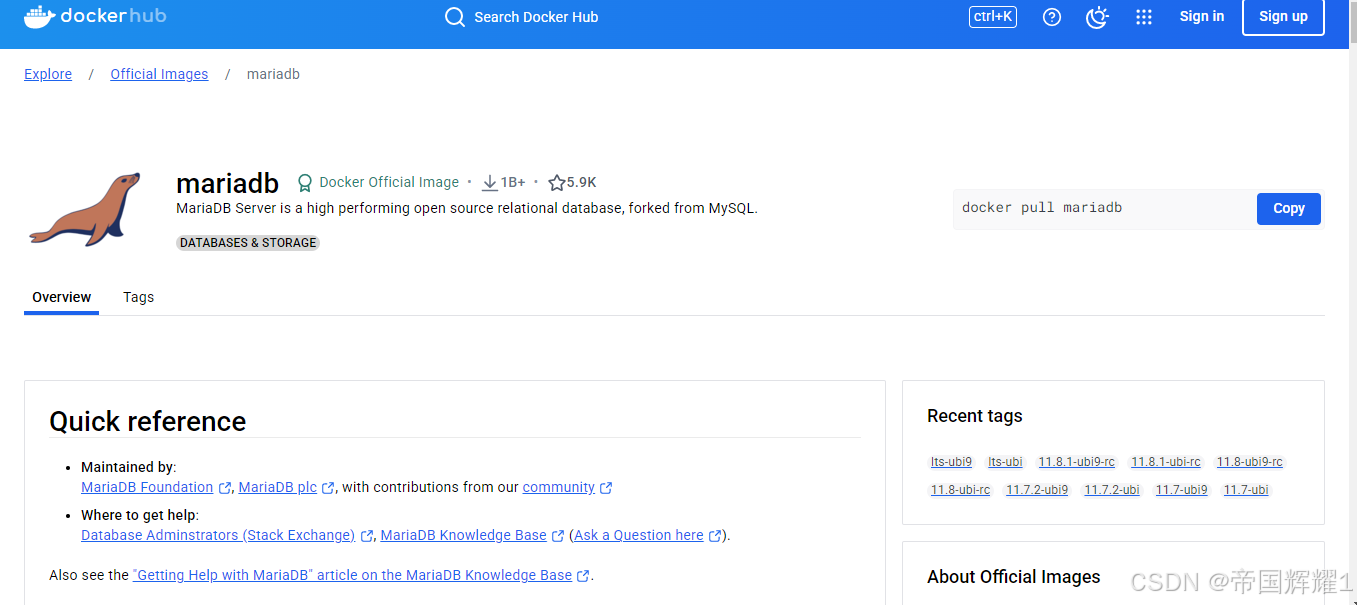Select the 11.8-ubi9-rc tag
This screenshot has width=1357, height=605.
coord(1249,462)
